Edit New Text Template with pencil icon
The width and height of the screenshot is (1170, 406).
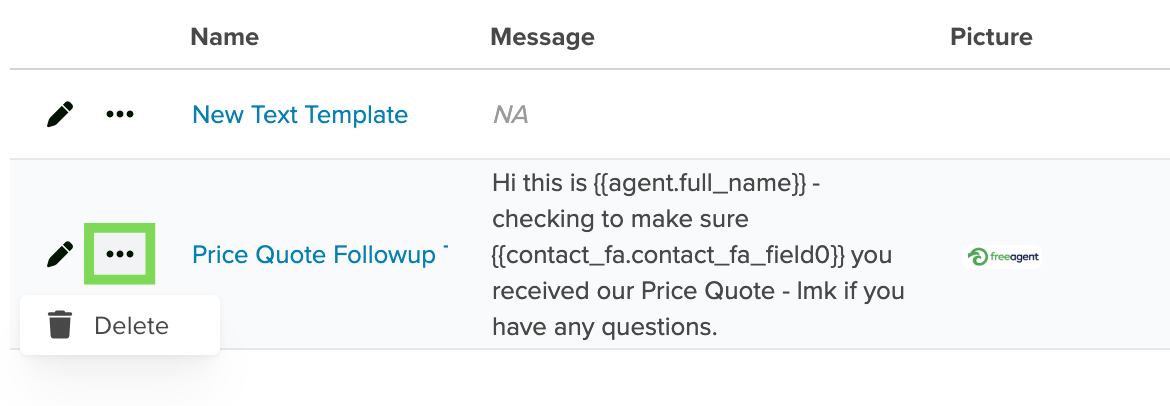coord(60,115)
